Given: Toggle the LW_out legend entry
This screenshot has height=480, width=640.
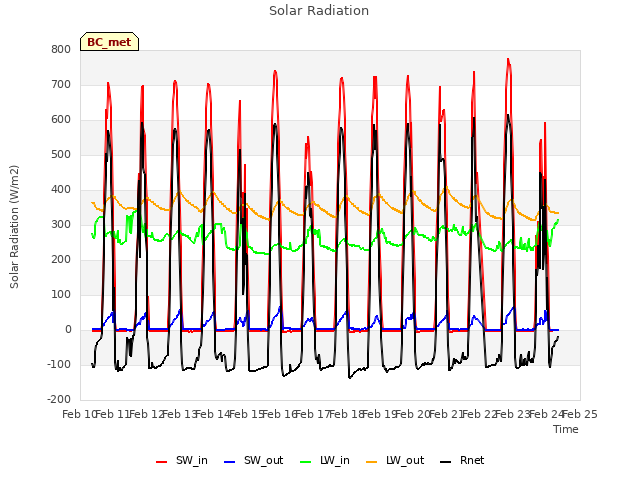Looking at the screenshot, I should coord(395,461).
